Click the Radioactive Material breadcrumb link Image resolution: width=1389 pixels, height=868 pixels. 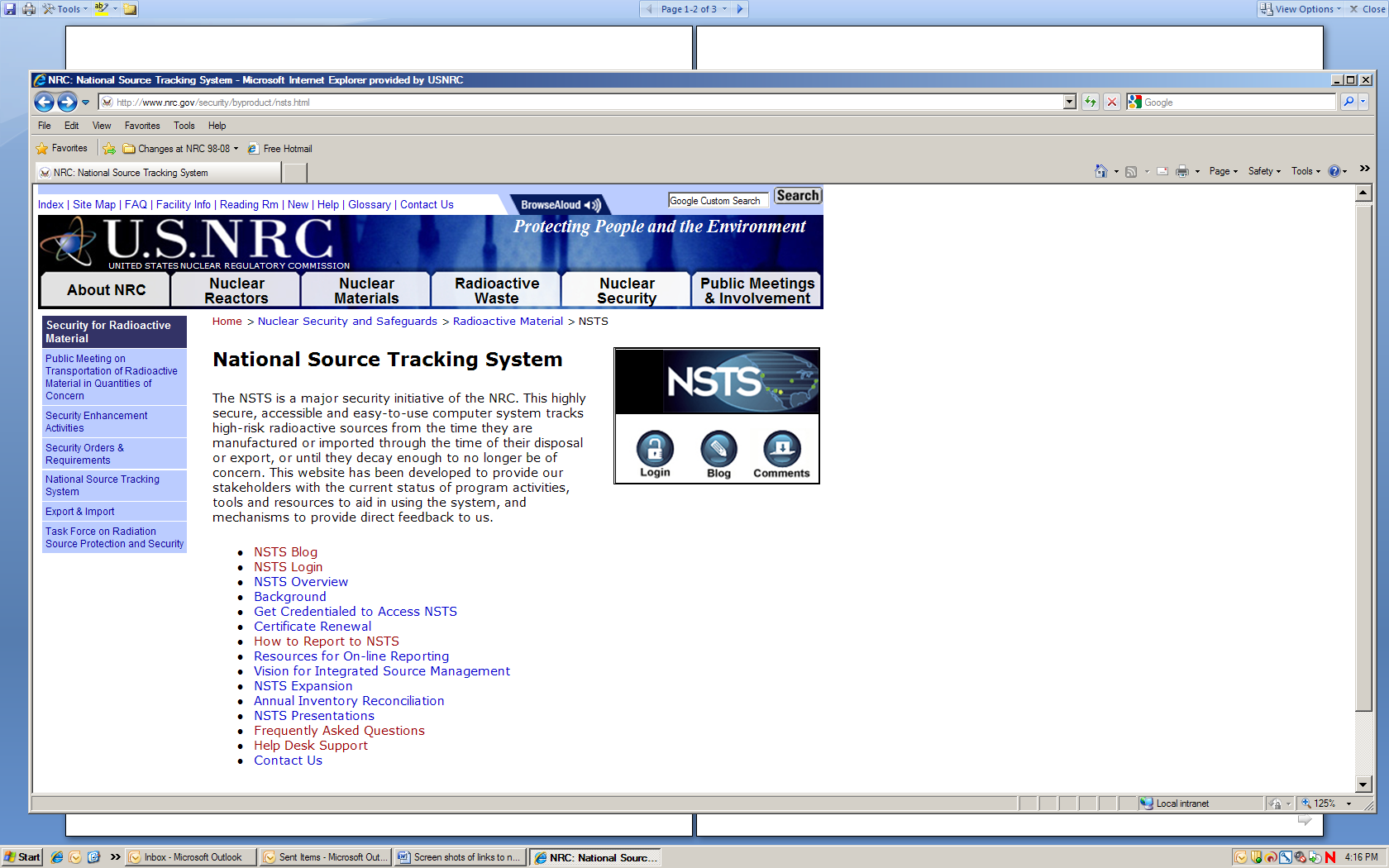(x=508, y=322)
